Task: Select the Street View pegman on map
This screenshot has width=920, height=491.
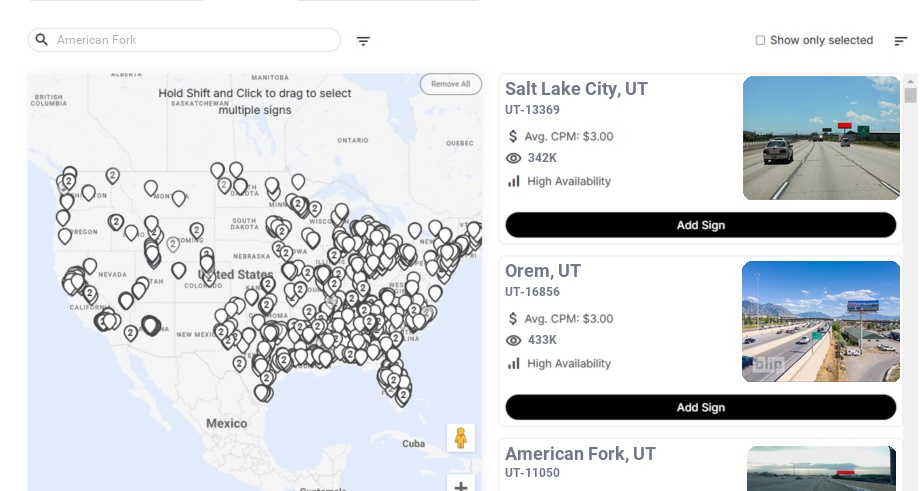Action: (x=460, y=438)
